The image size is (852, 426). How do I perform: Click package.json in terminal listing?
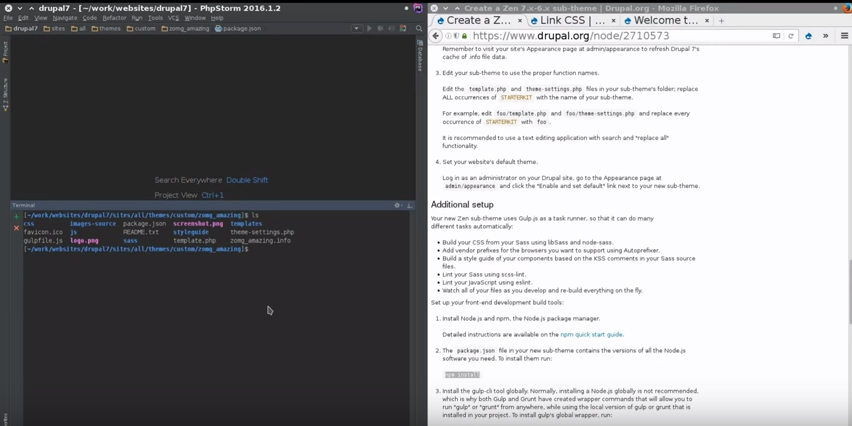click(145, 224)
